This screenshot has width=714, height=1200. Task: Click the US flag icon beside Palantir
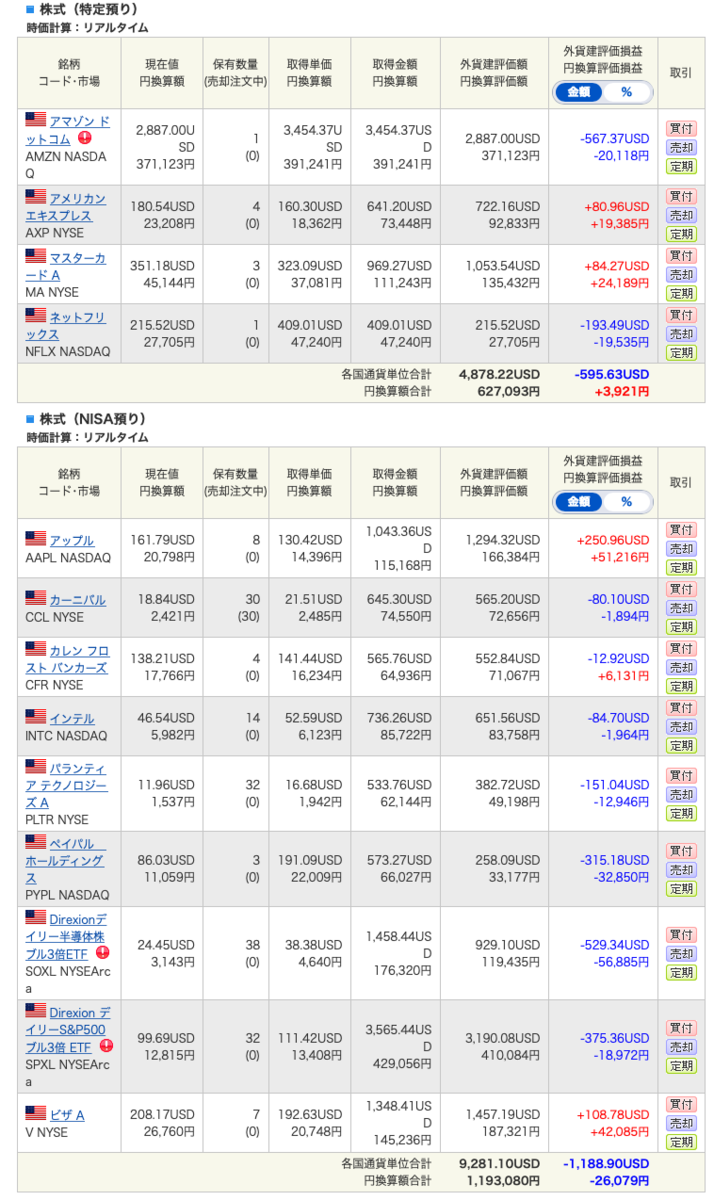[36, 767]
